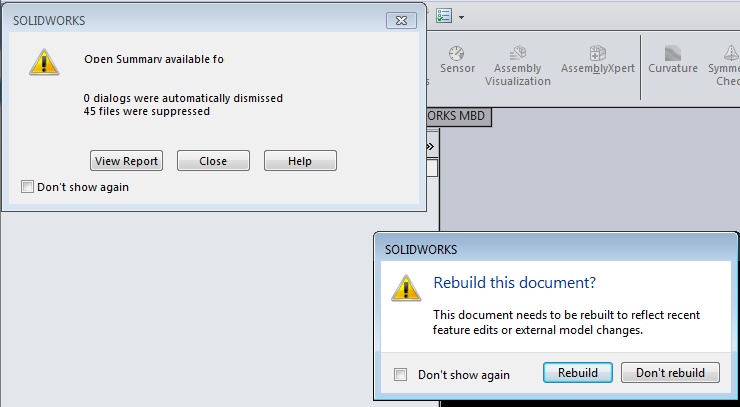Screen dimensions: 740x407
Task: Open the Sensor tool
Action: (x=457, y=60)
